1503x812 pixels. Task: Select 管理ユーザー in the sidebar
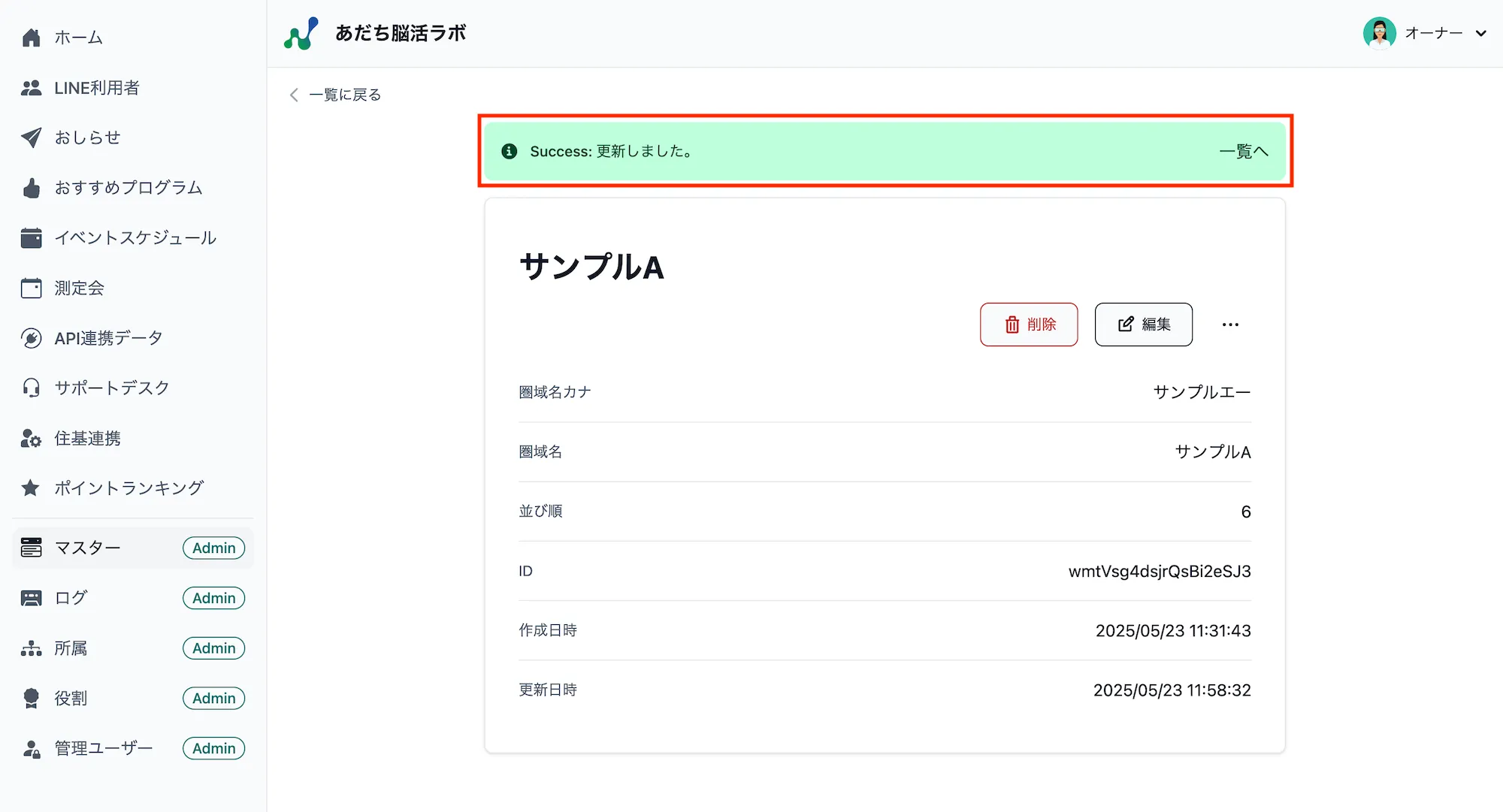[103, 748]
